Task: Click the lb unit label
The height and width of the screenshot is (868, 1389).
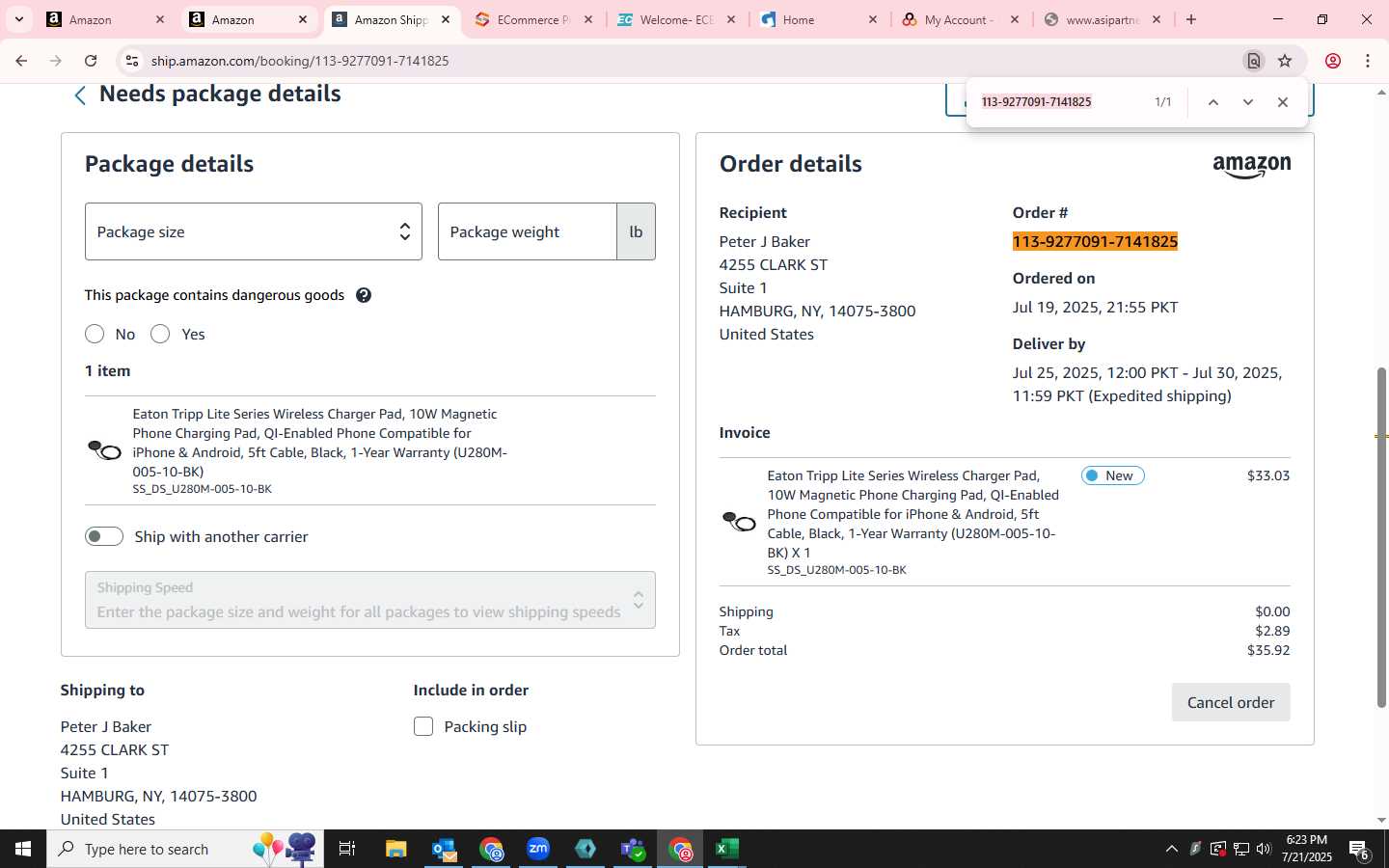Action: (636, 231)
